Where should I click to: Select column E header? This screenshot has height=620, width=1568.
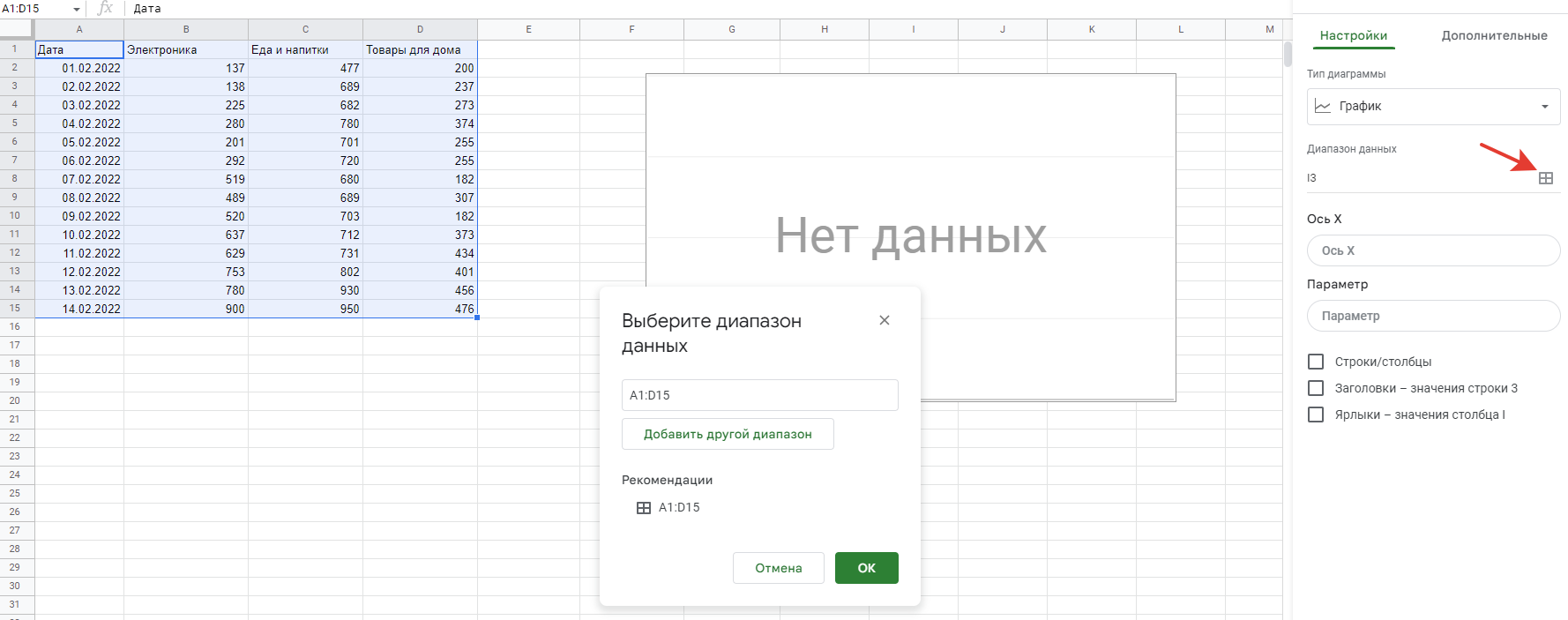[528, 29]
